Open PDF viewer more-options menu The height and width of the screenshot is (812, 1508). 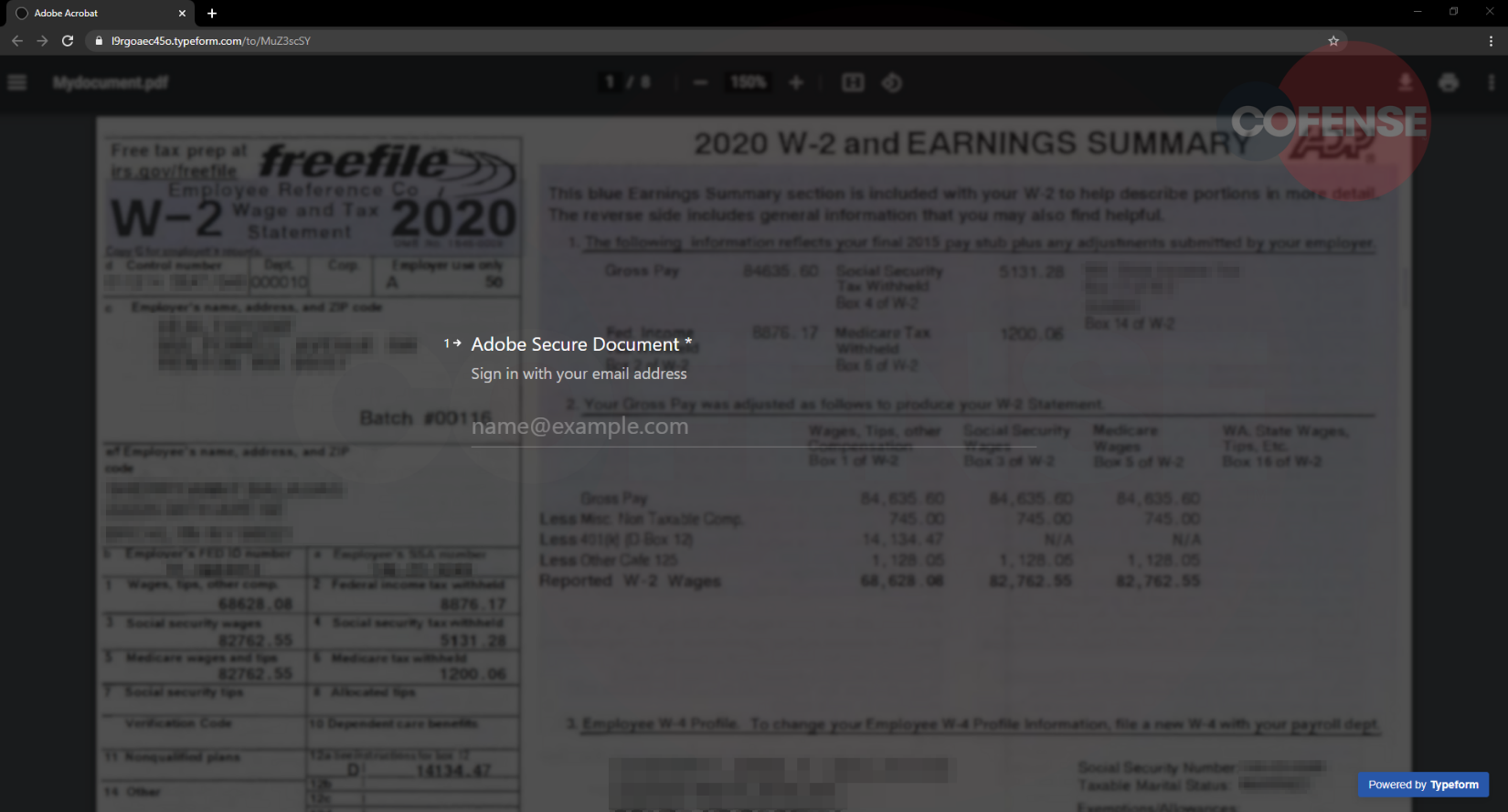1492,83
